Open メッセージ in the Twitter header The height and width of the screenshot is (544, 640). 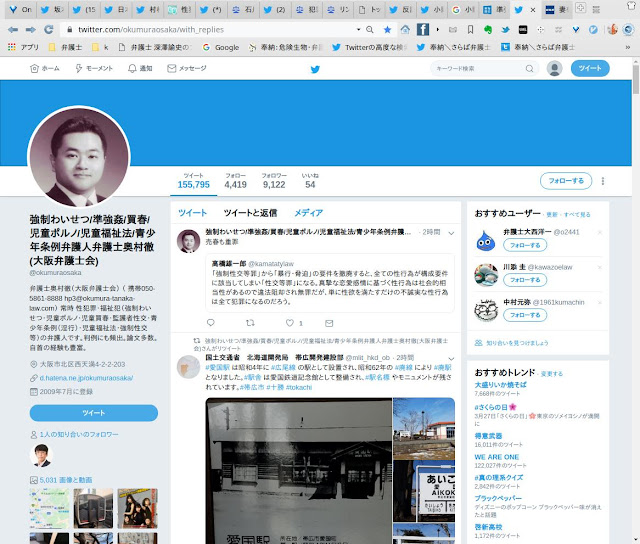tap(187, 69)
